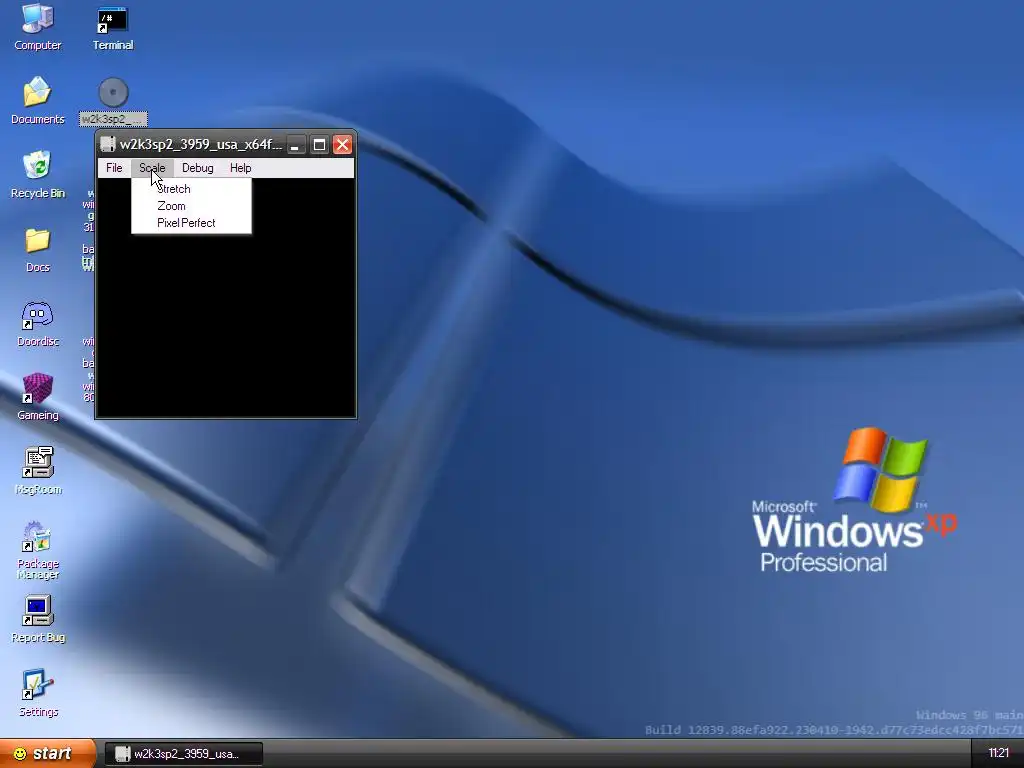Choose Pixel Perfect from the Scale menu

pos(191,223)
